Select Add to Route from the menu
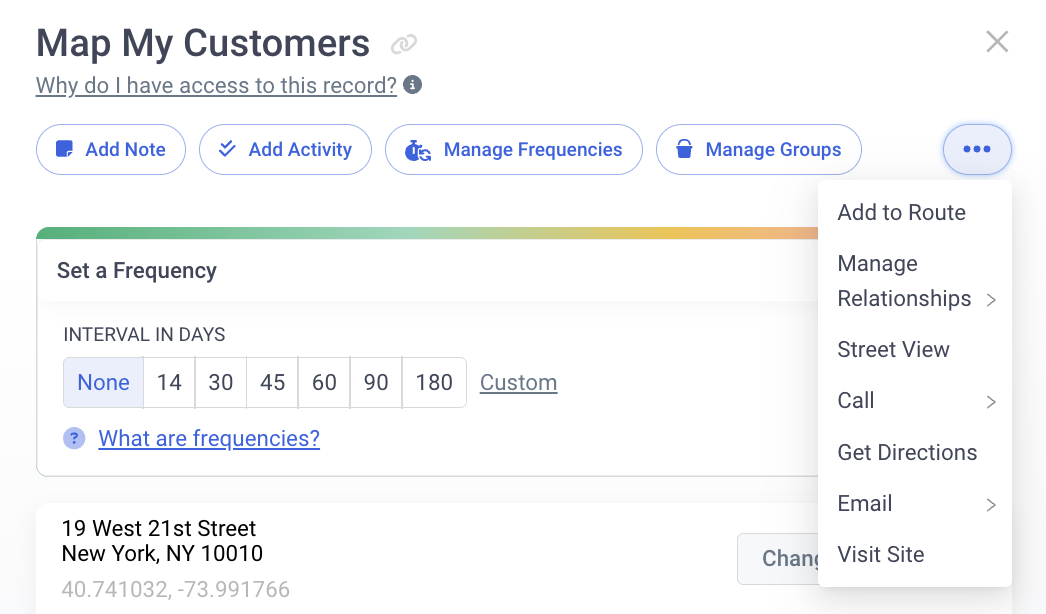 [915, 212]
